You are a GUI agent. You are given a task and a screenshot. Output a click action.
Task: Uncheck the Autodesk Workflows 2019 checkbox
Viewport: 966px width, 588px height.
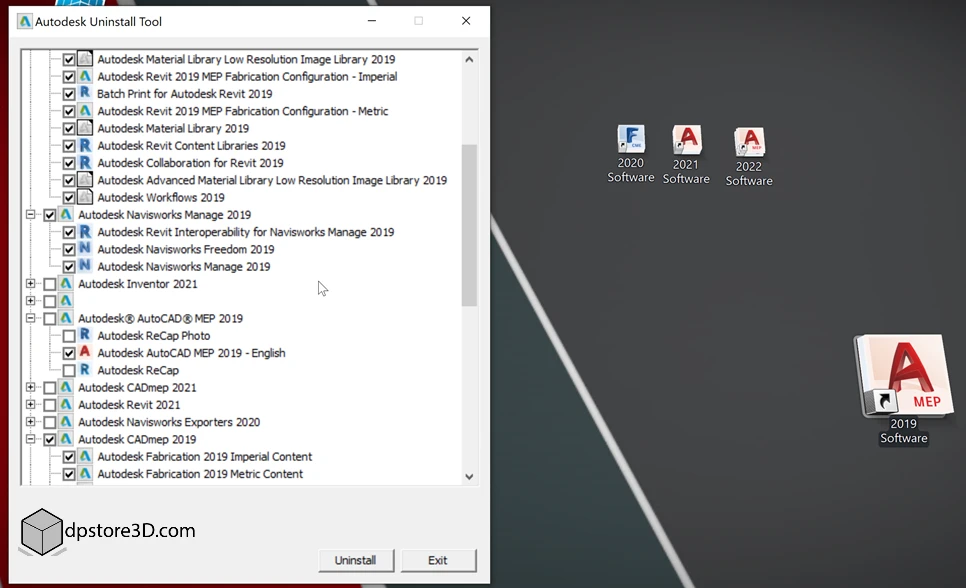[69, 198]
